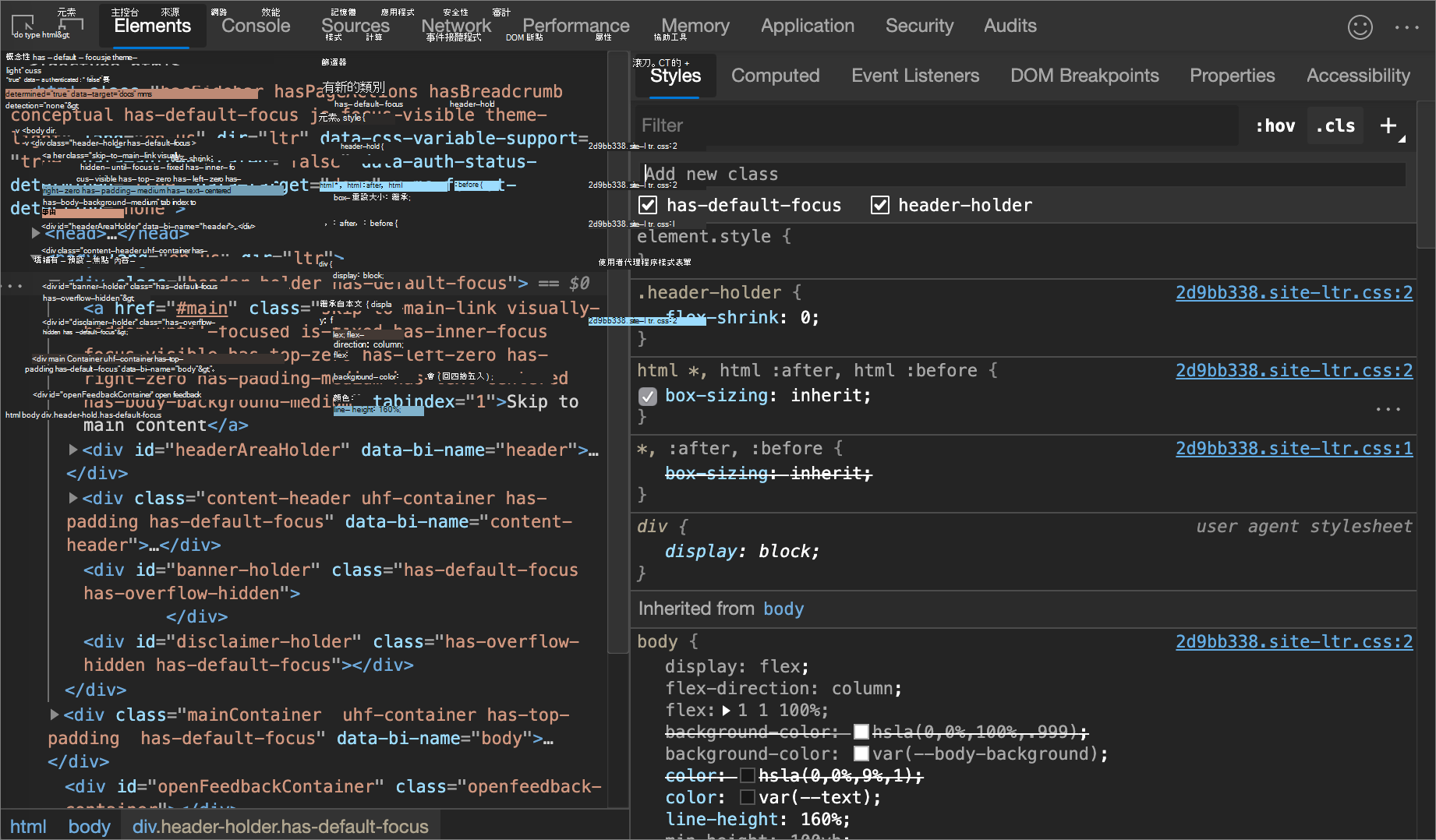Uncheck the has-default-focus class checkbox

pyautogui.click(x=647, y=205)
